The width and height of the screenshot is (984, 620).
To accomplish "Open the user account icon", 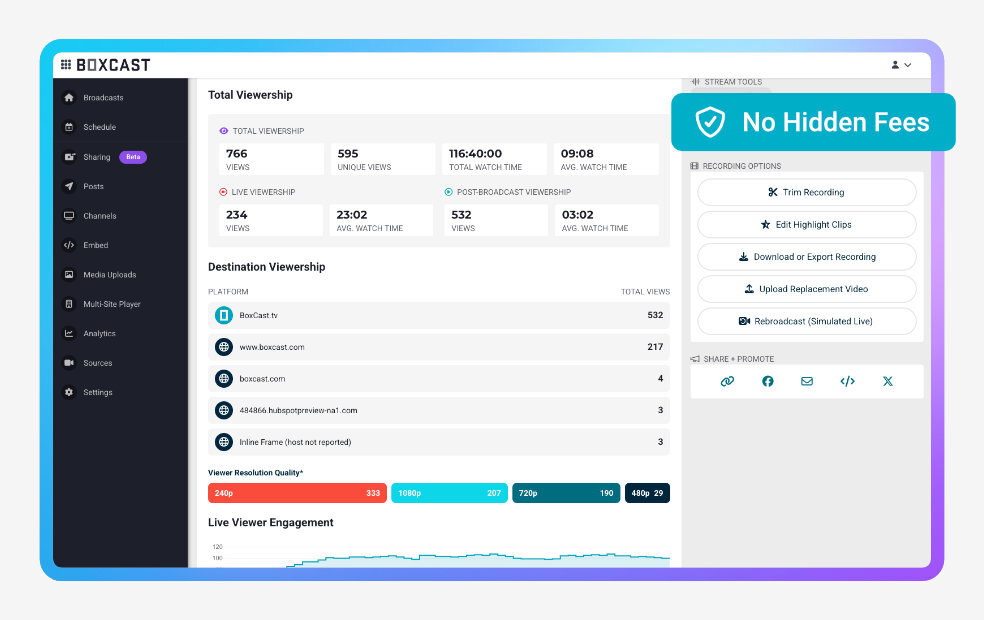I will [x=896, y=65].
